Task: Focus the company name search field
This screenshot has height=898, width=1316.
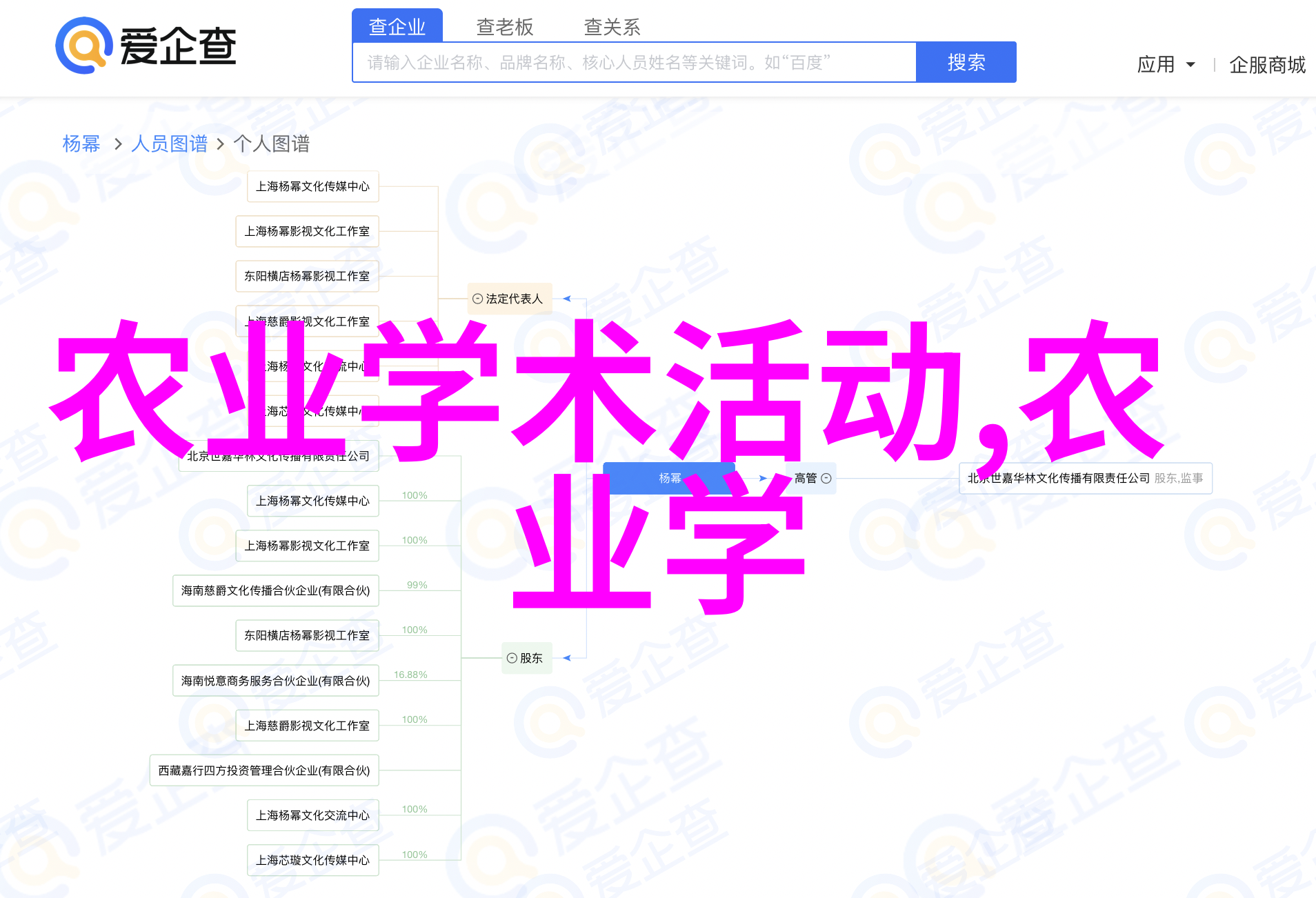Action: point(635,62)
